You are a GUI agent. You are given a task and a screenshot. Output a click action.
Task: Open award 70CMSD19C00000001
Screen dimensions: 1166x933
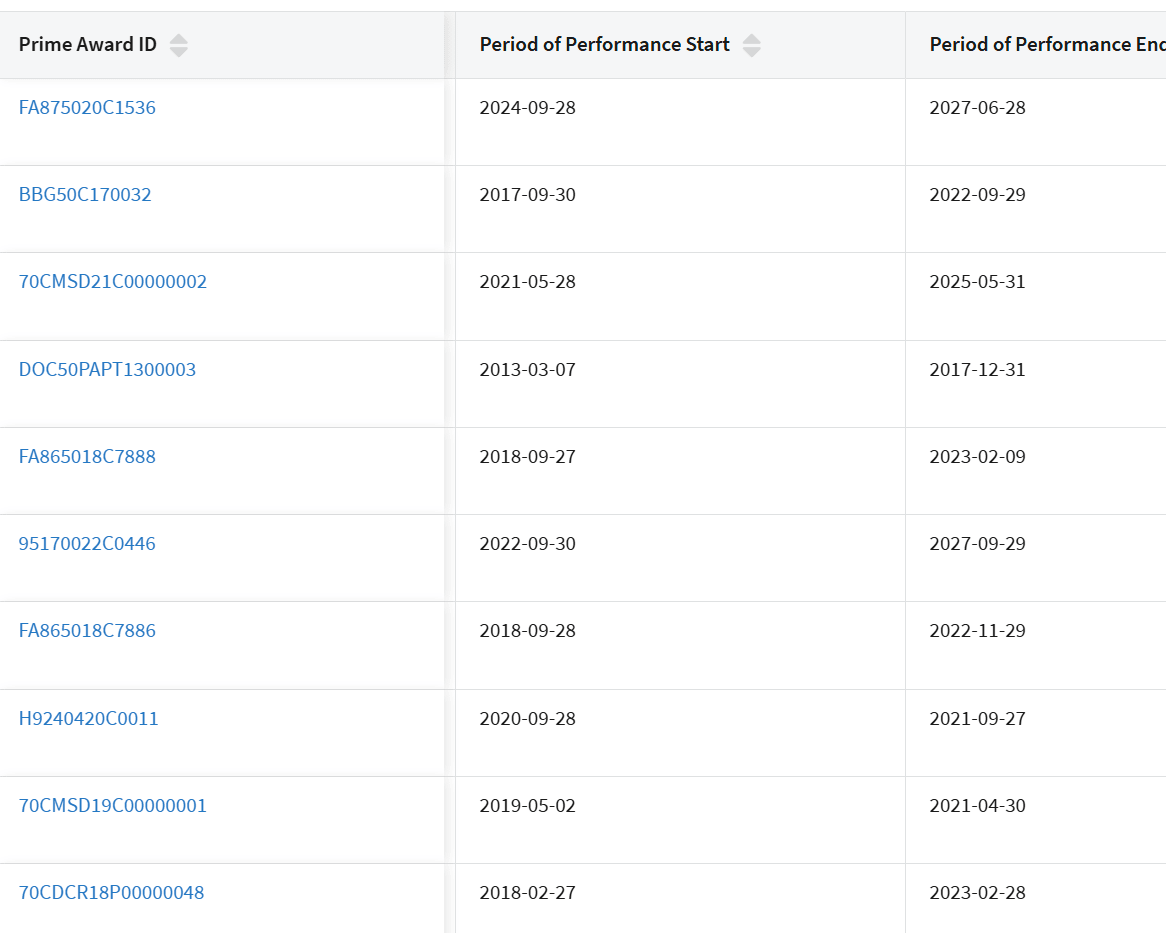(x=113, y=806)
